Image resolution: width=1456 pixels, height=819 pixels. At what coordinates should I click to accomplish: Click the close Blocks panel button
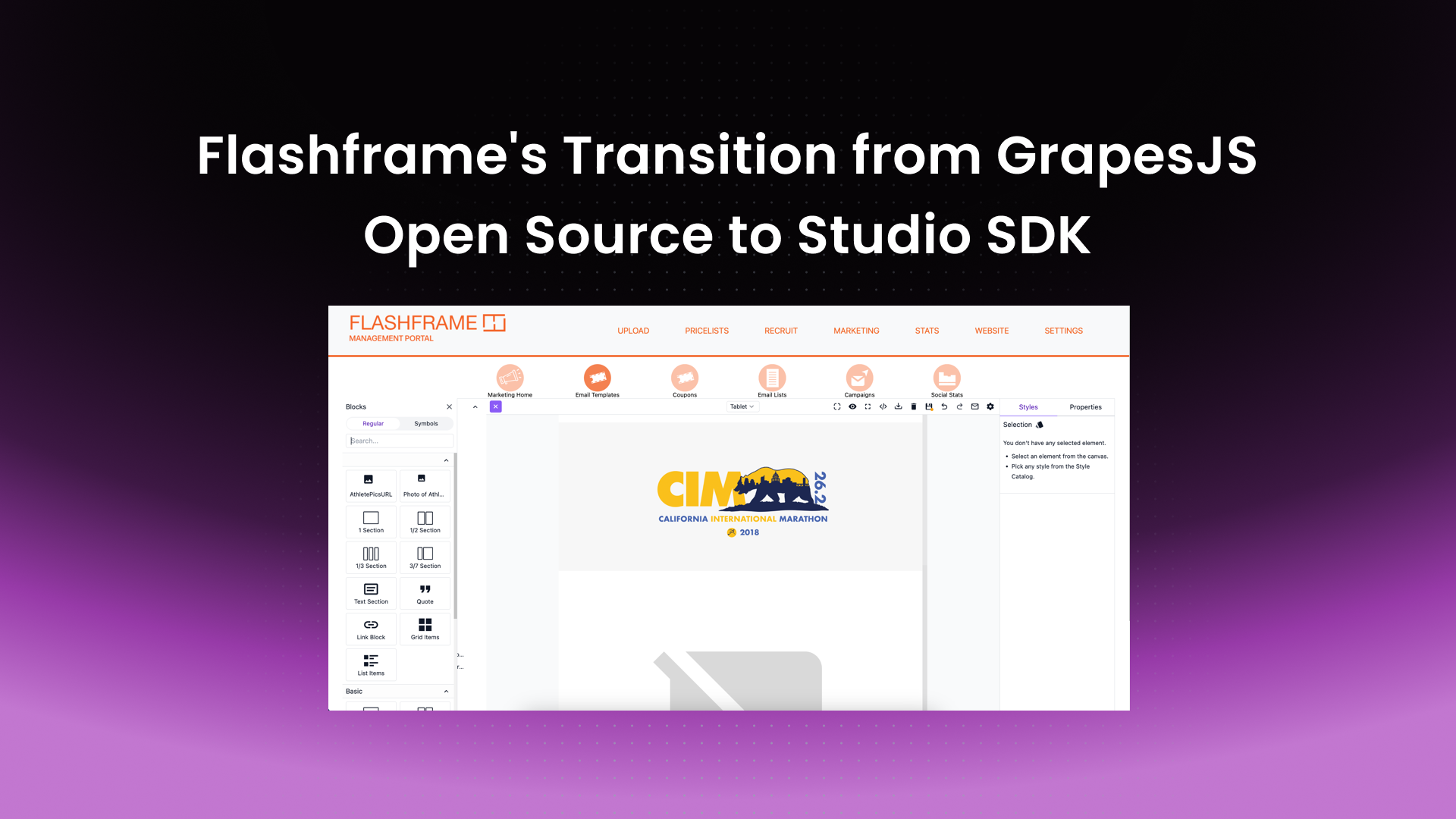(x=449, y=407)
